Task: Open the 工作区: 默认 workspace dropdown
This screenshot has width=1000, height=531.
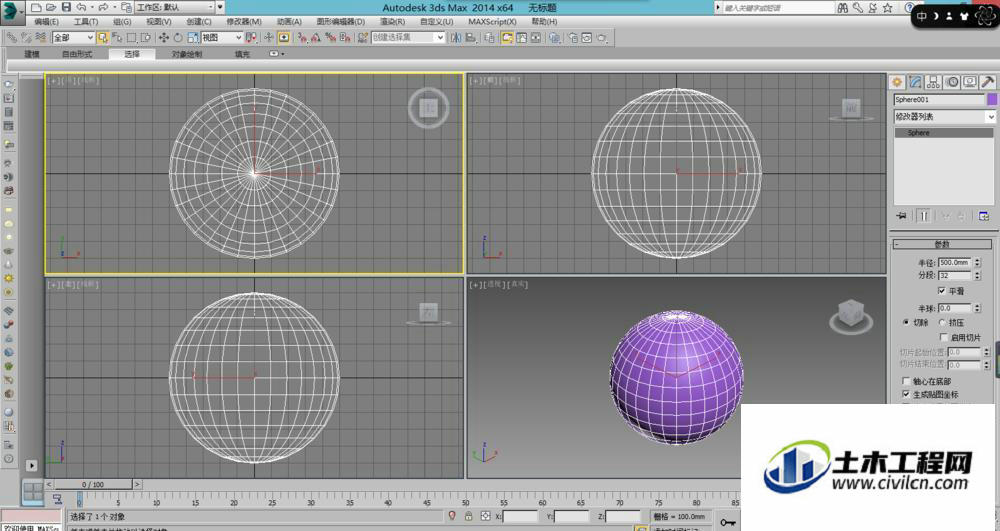Action: 175,8
